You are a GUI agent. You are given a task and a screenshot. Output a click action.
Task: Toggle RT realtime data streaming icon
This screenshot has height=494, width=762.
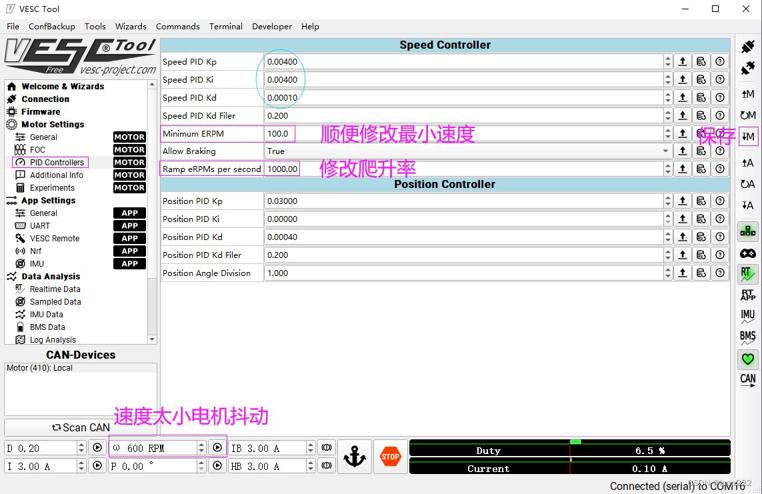coord(747,274)
